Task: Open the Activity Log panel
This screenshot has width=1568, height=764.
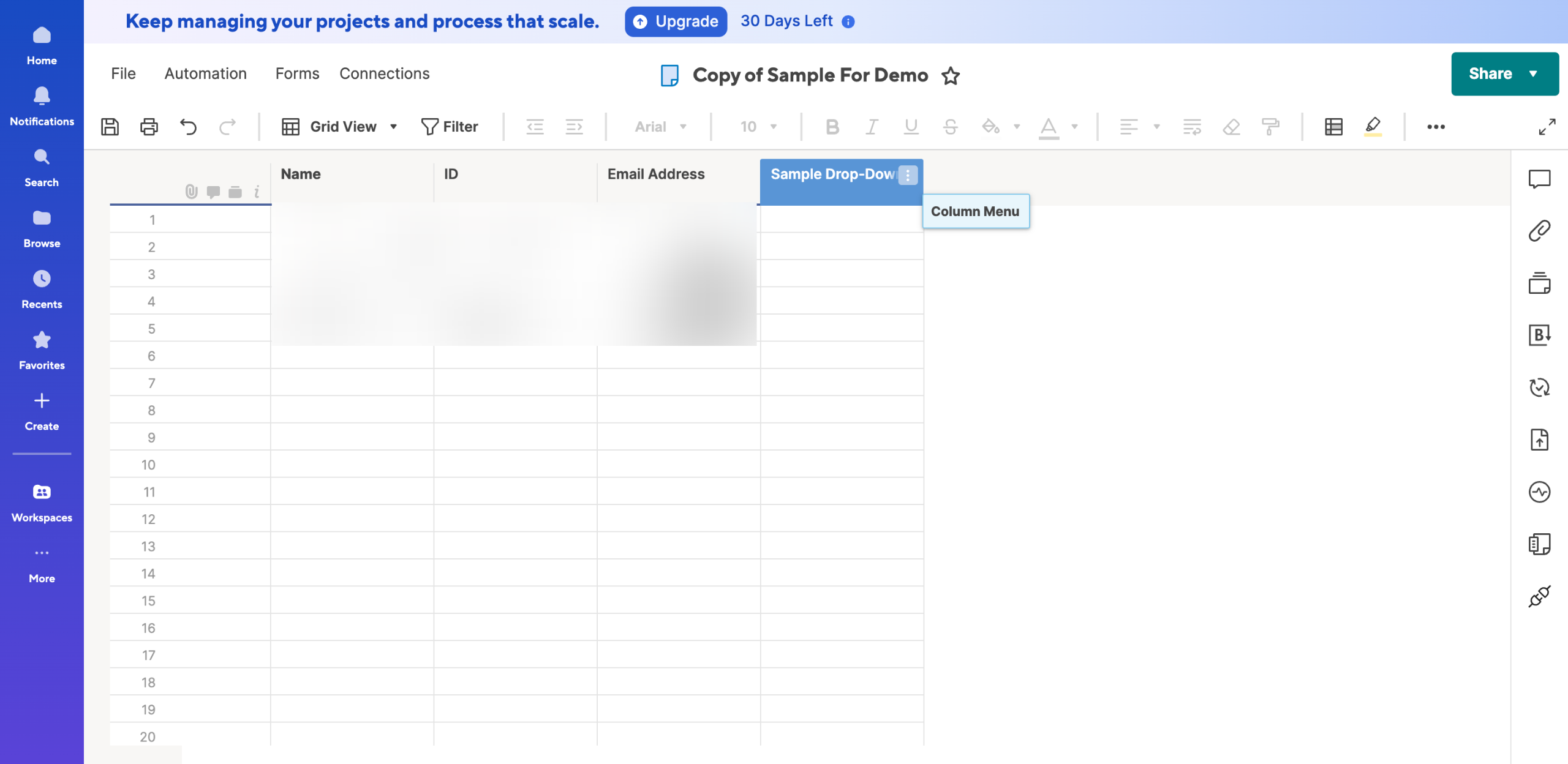Action: pos(1540,492)
